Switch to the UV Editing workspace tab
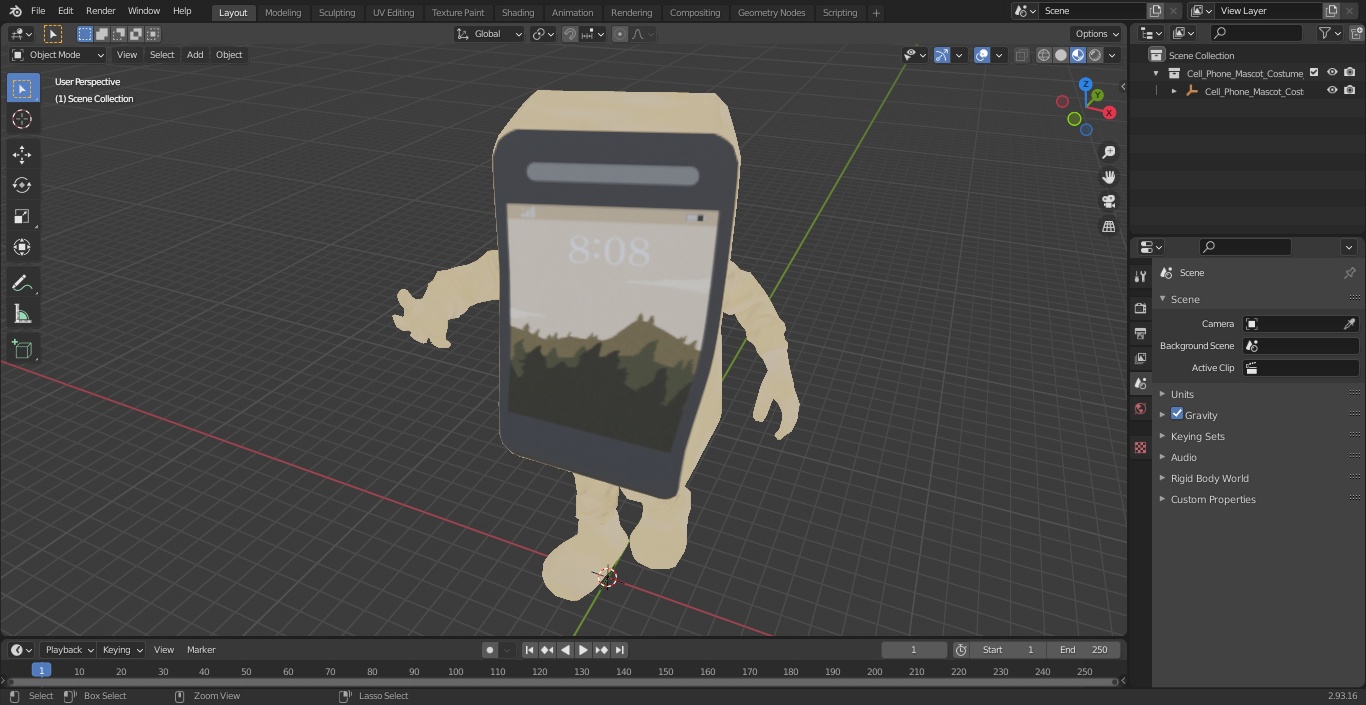 tap(393, 12)
